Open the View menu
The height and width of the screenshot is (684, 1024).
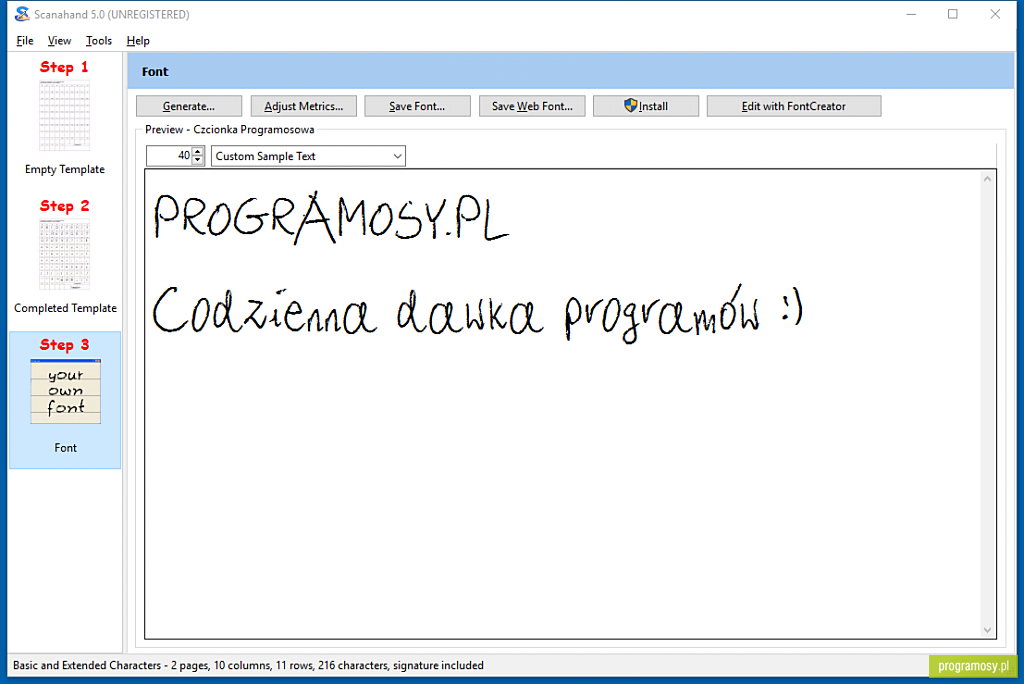coord(59,41)
